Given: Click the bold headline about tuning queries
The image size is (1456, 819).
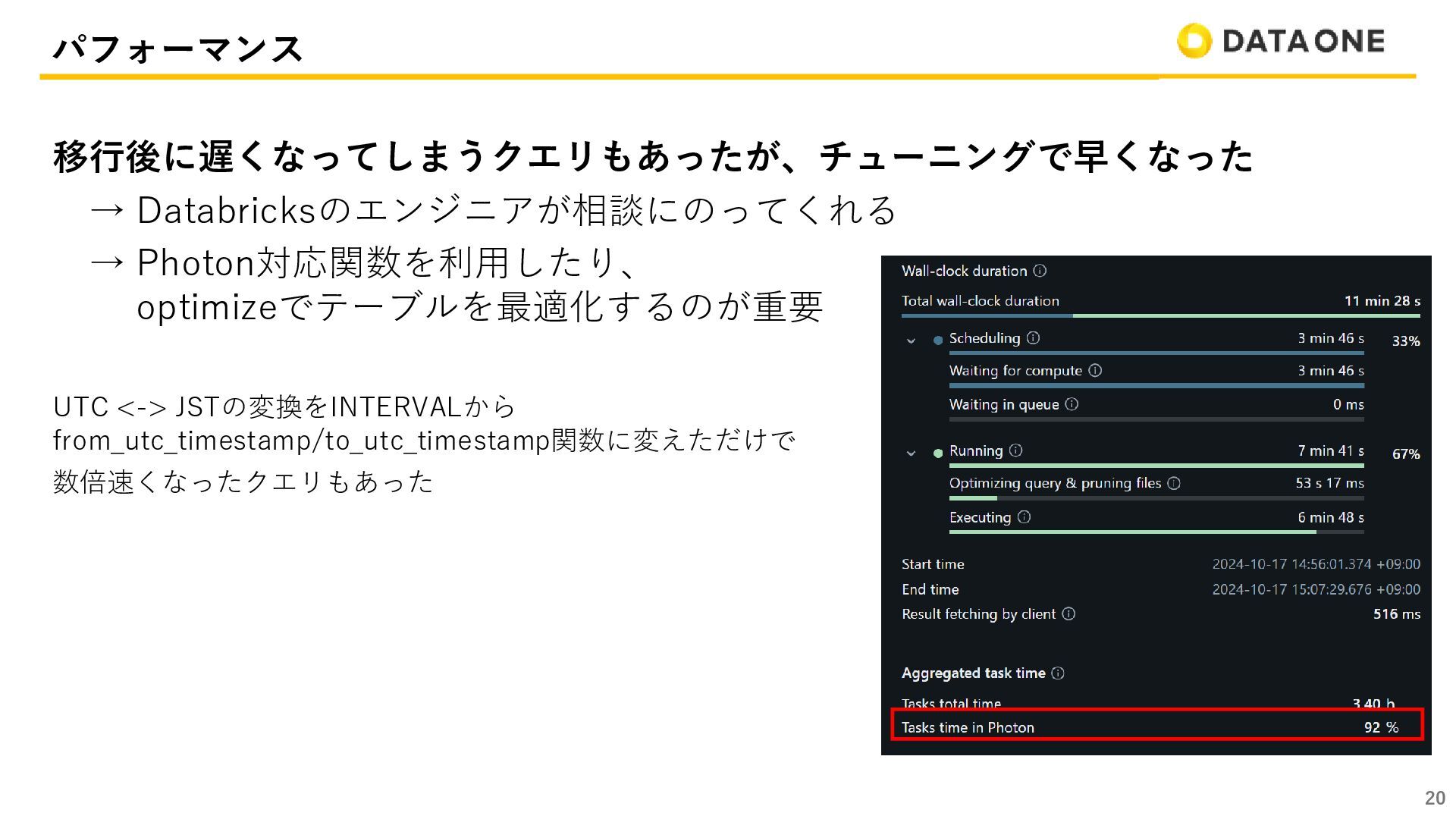Looking at the screenshot, I should tap(654, 156).
